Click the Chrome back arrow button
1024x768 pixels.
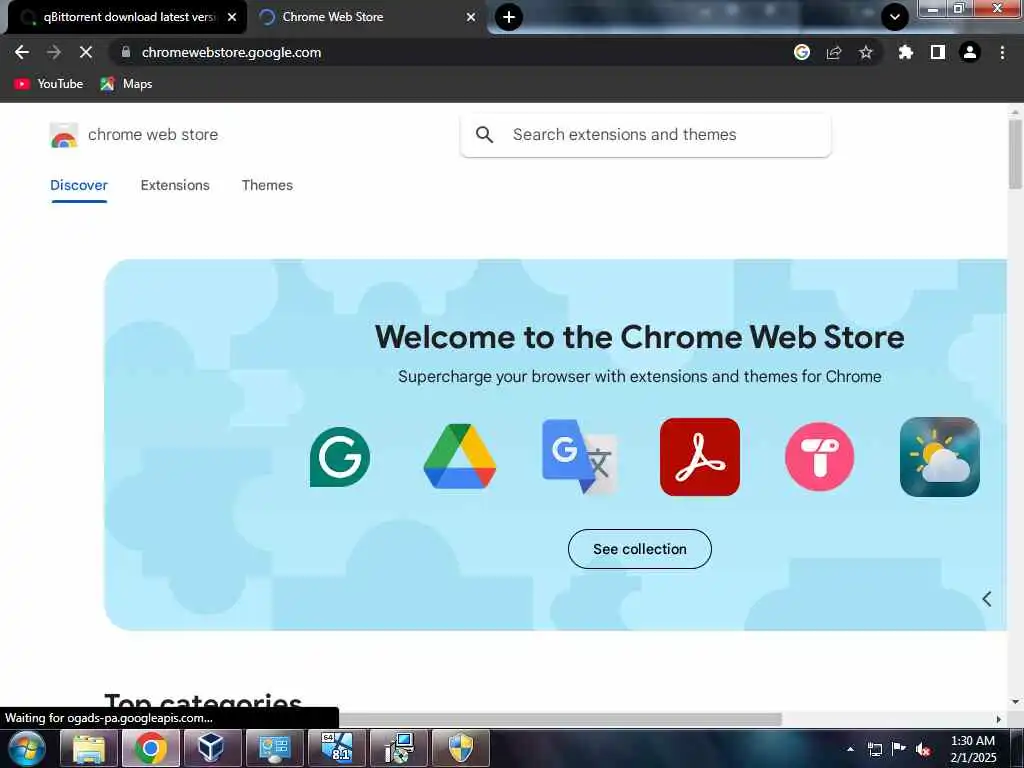(22, 52)
